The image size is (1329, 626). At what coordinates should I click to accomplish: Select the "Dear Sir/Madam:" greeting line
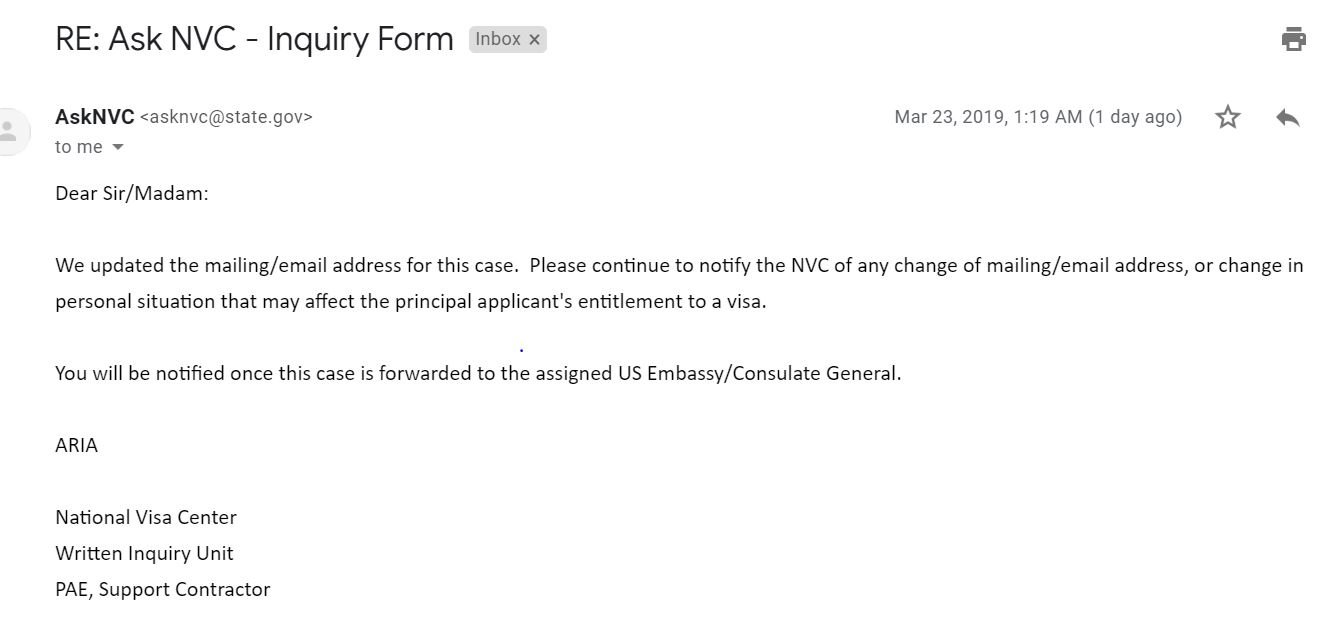point(132,194)
